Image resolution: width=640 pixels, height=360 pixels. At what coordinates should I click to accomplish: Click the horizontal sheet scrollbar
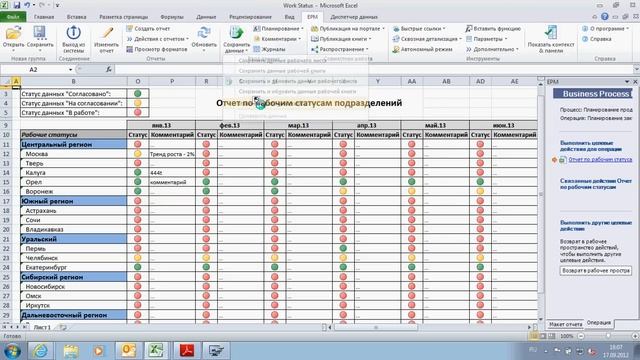click(x=376, y=327)
